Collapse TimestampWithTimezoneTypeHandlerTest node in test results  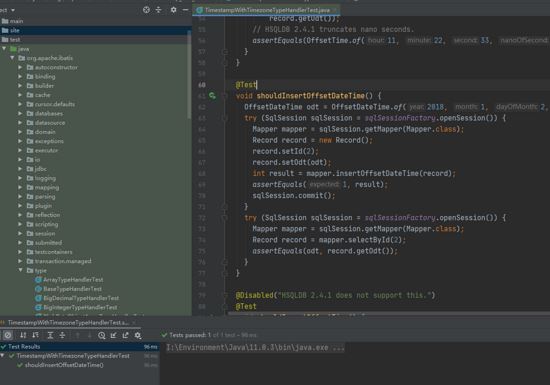[3, 356]
